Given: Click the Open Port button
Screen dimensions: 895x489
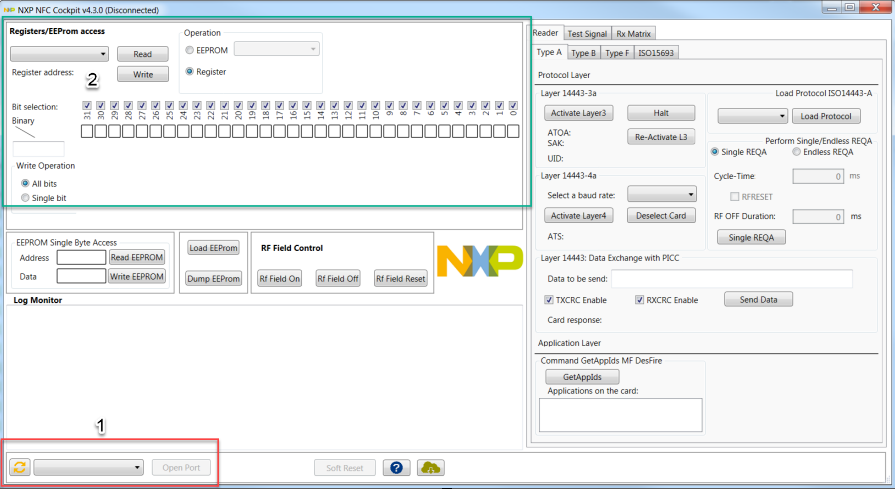Looking at the screenshot, I should coord(181,467).
